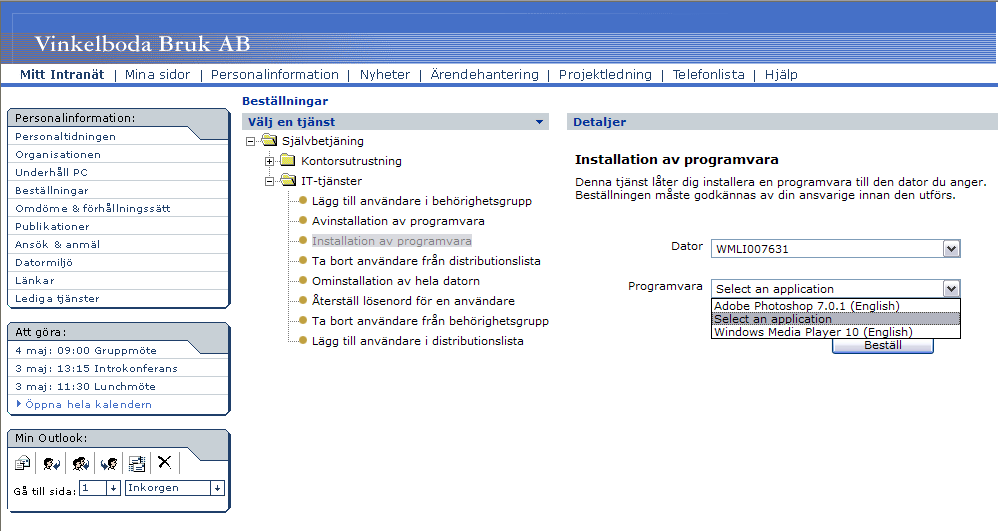Viewport: 998px width, 531px height.
Task: Click the IT-tjänster folder icon
Action: coord(288,180)
